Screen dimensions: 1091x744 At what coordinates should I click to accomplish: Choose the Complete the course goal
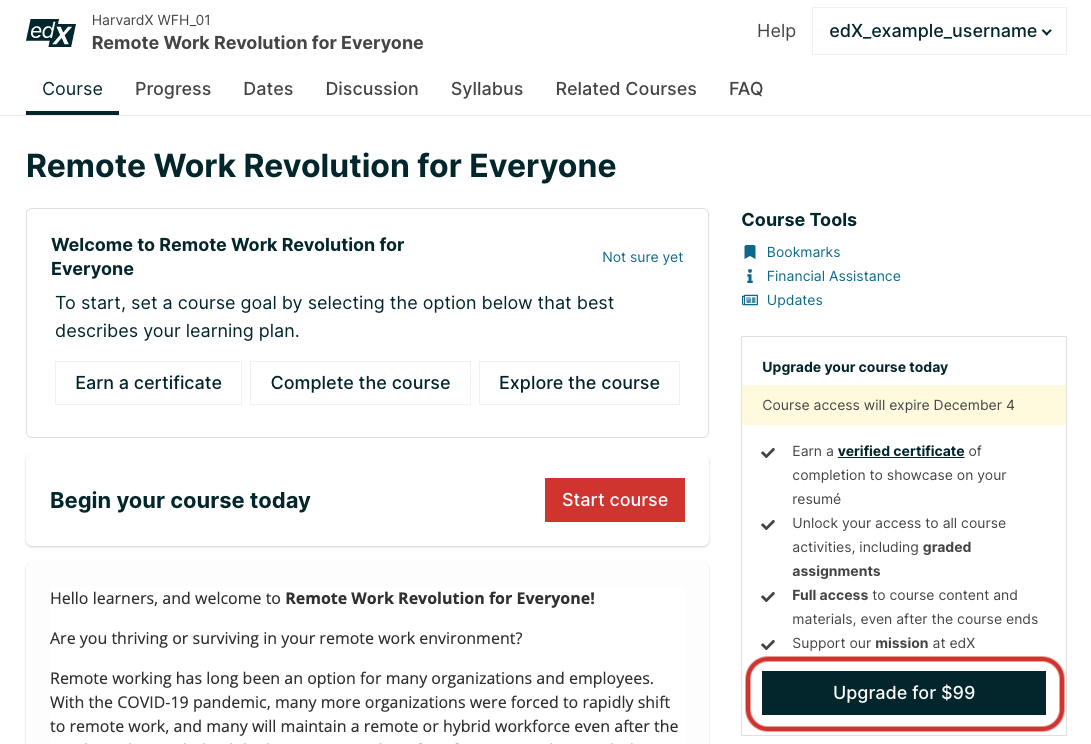click(x=360, y=383)
